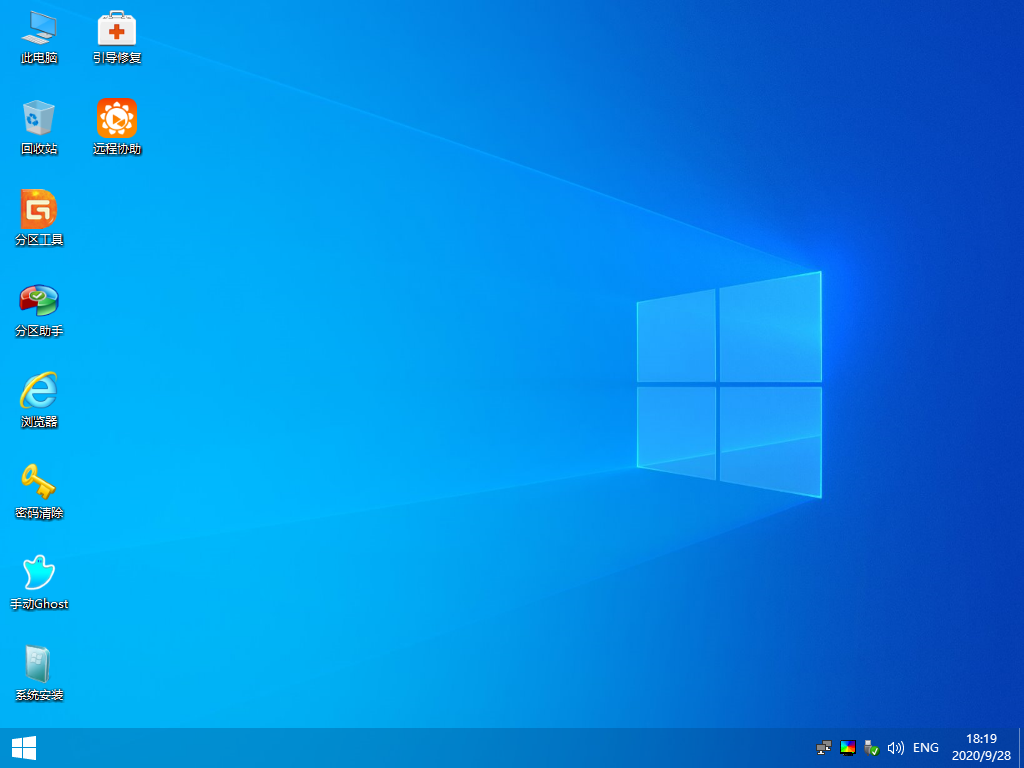Open the volume speaker tray icon
Screen dimensions: 1024x768
895,748
